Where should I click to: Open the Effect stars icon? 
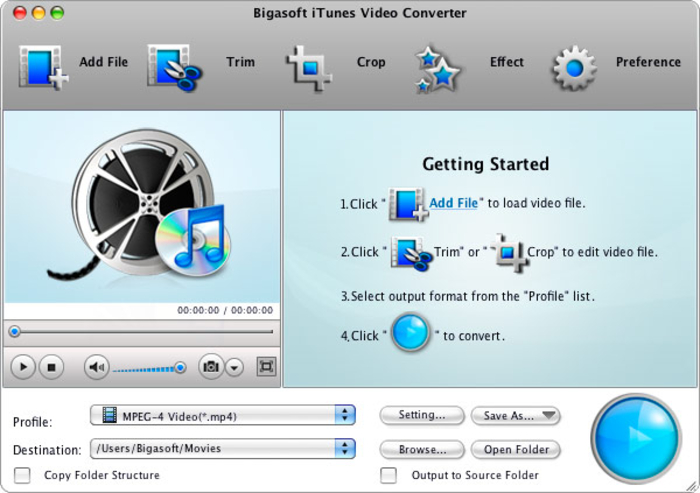[x=438, y=67]
